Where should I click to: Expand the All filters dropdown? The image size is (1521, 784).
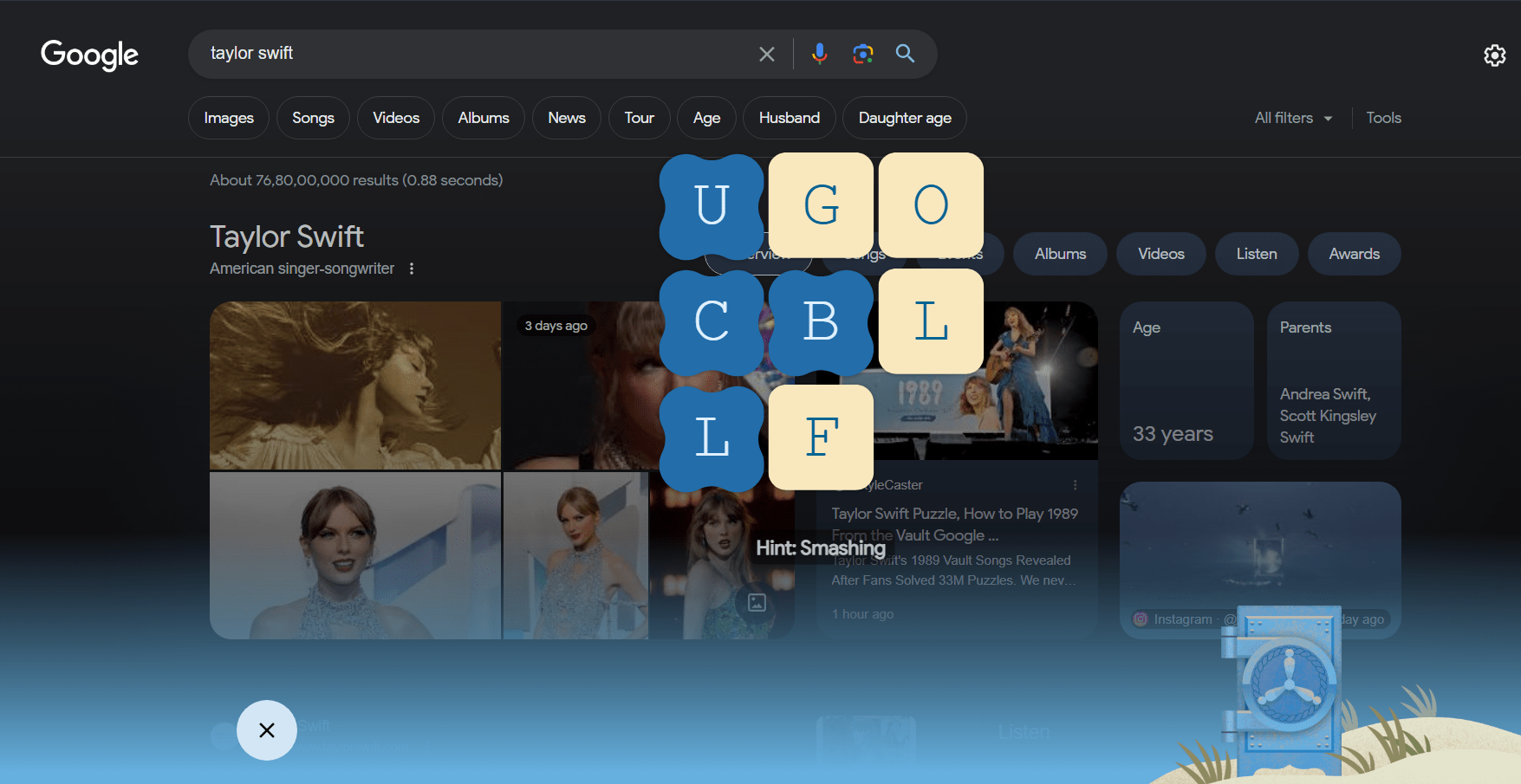coord(1293,118)
